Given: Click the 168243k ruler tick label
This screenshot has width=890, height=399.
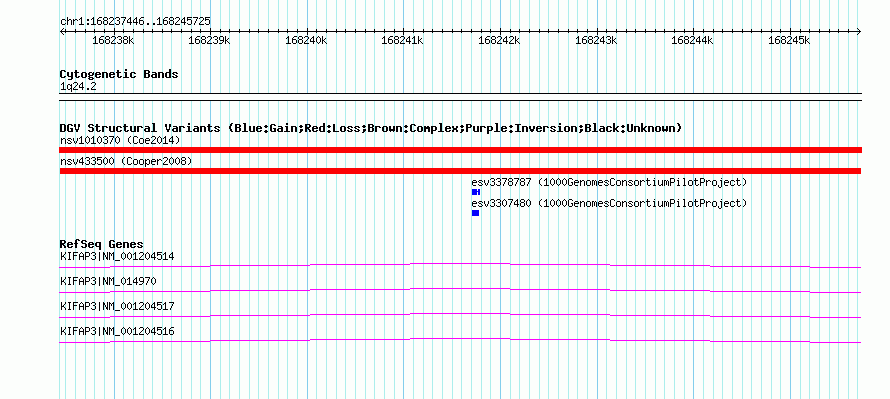Looking at the screenshot, I should coord(596,41).
